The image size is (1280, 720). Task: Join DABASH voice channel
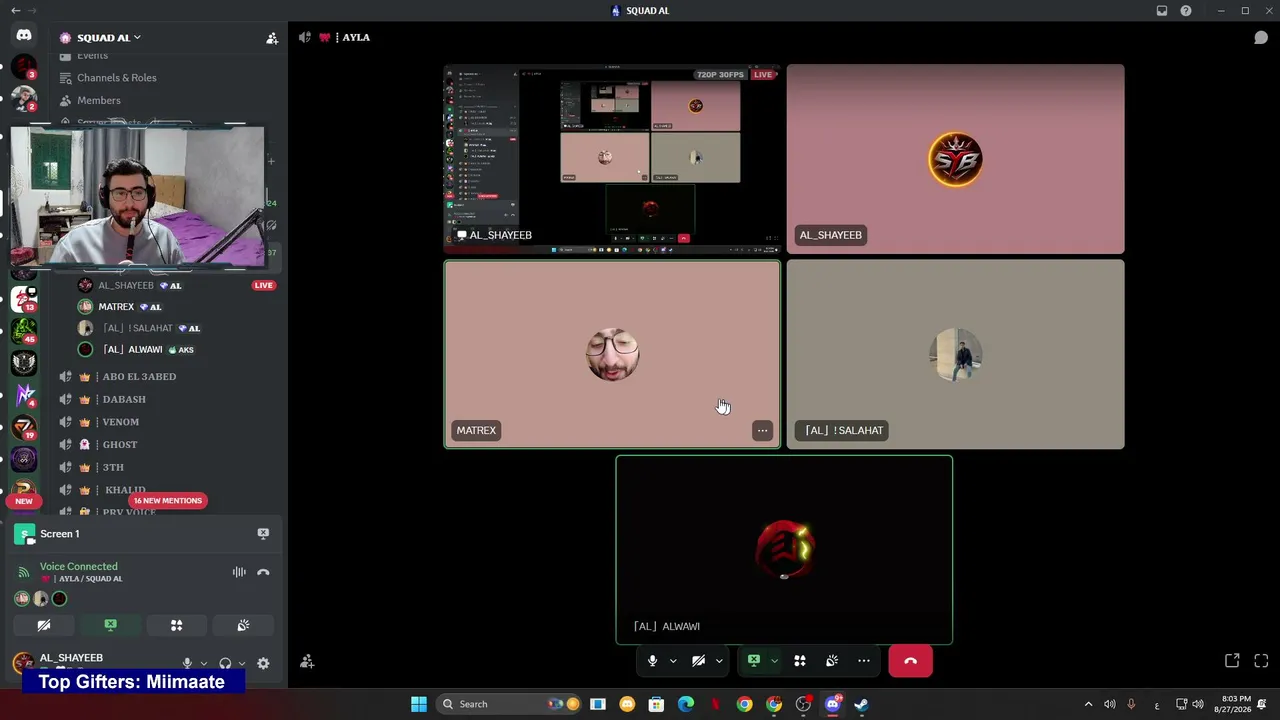(124, 400)
